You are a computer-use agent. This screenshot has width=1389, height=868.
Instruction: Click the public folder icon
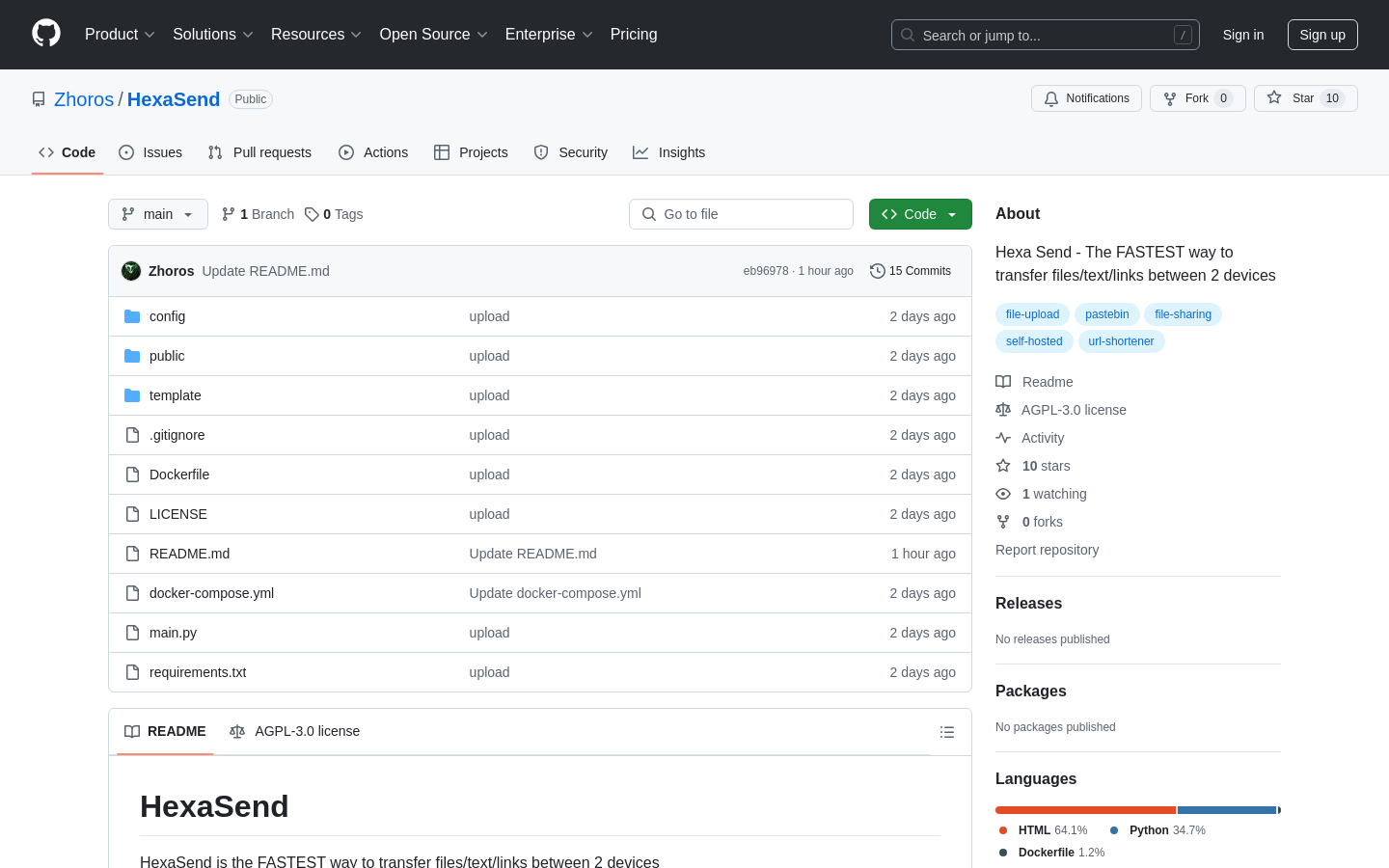tap(132, 356)
